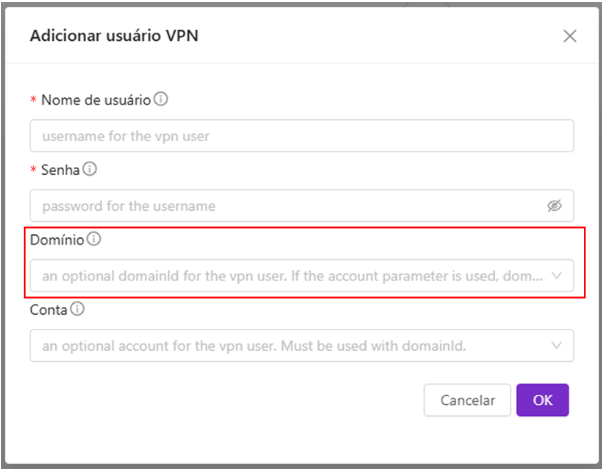Click the Adicionar usuário VPN title
Screen dimensions: 604x469
tap(114, 36)
